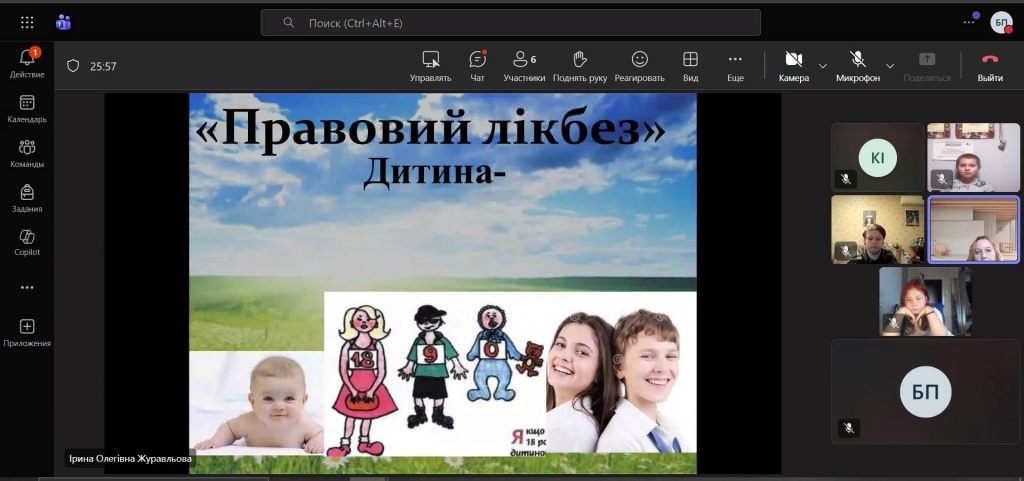
Task: Click Выйти to leave the meeting
Action: (990, 67)
